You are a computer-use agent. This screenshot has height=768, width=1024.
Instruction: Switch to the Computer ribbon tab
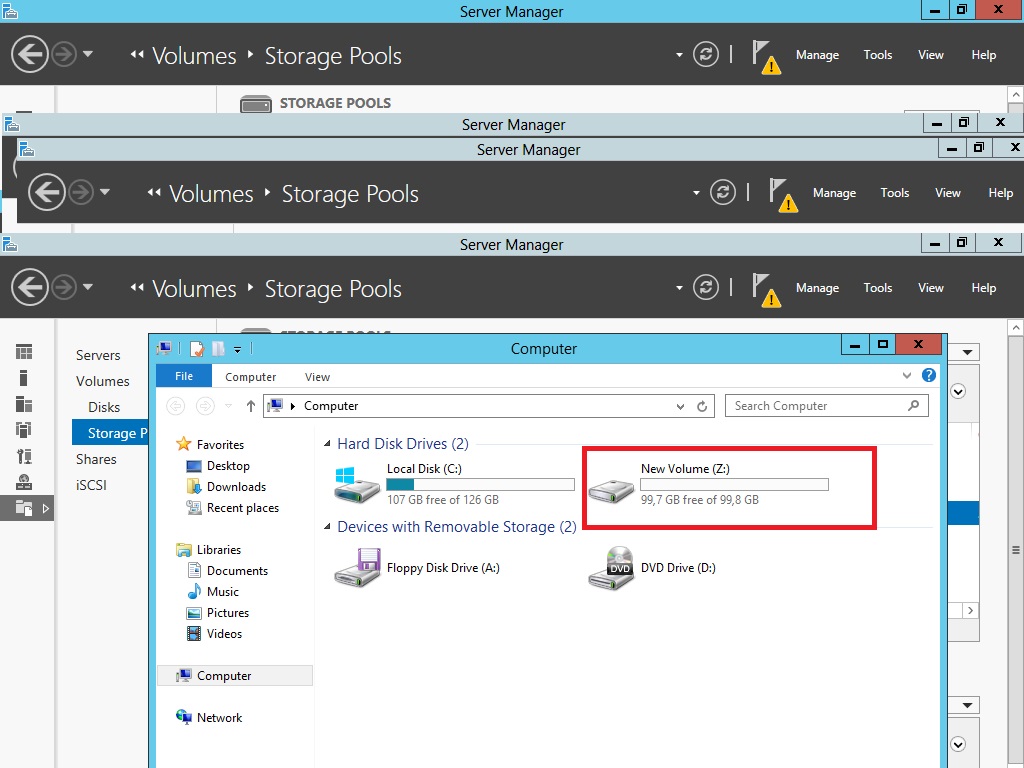click(250, 377)
